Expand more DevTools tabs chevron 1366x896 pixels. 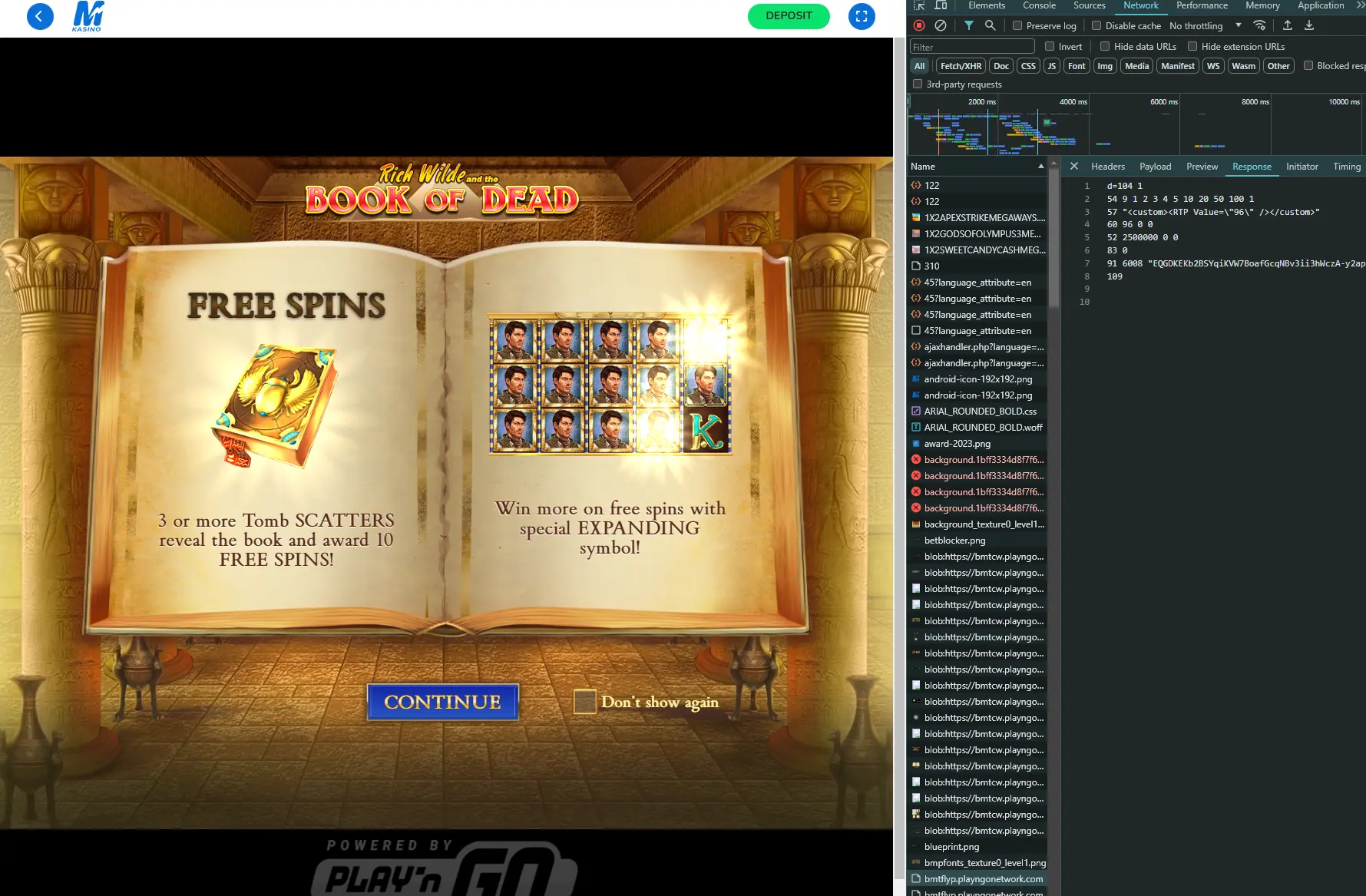[x=1360, y=5]
